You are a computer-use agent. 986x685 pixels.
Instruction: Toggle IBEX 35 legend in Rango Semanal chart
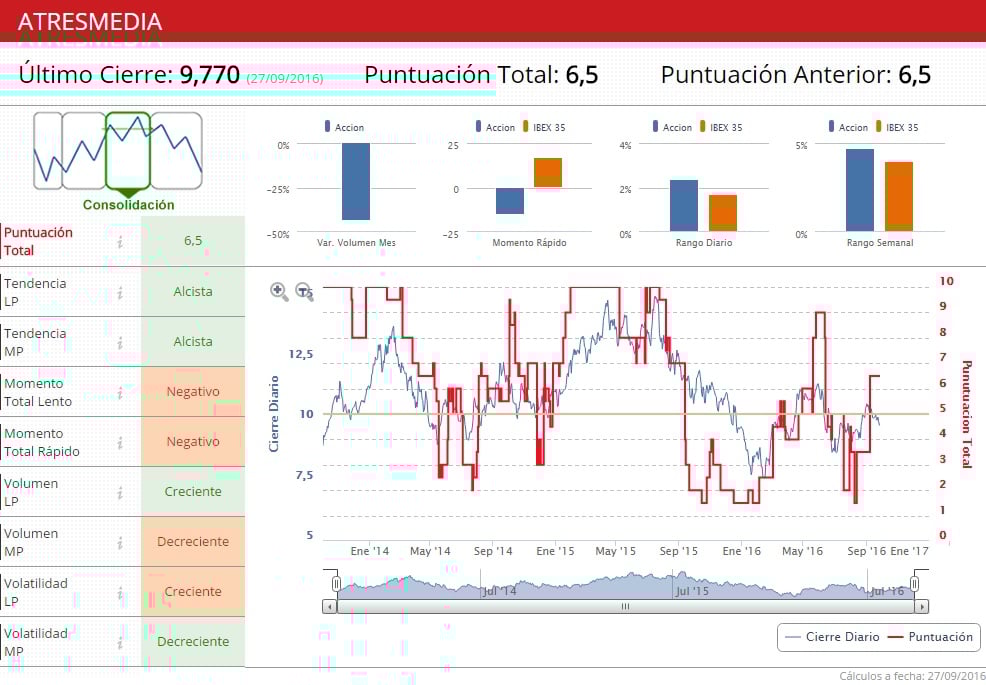pos(897,127)
